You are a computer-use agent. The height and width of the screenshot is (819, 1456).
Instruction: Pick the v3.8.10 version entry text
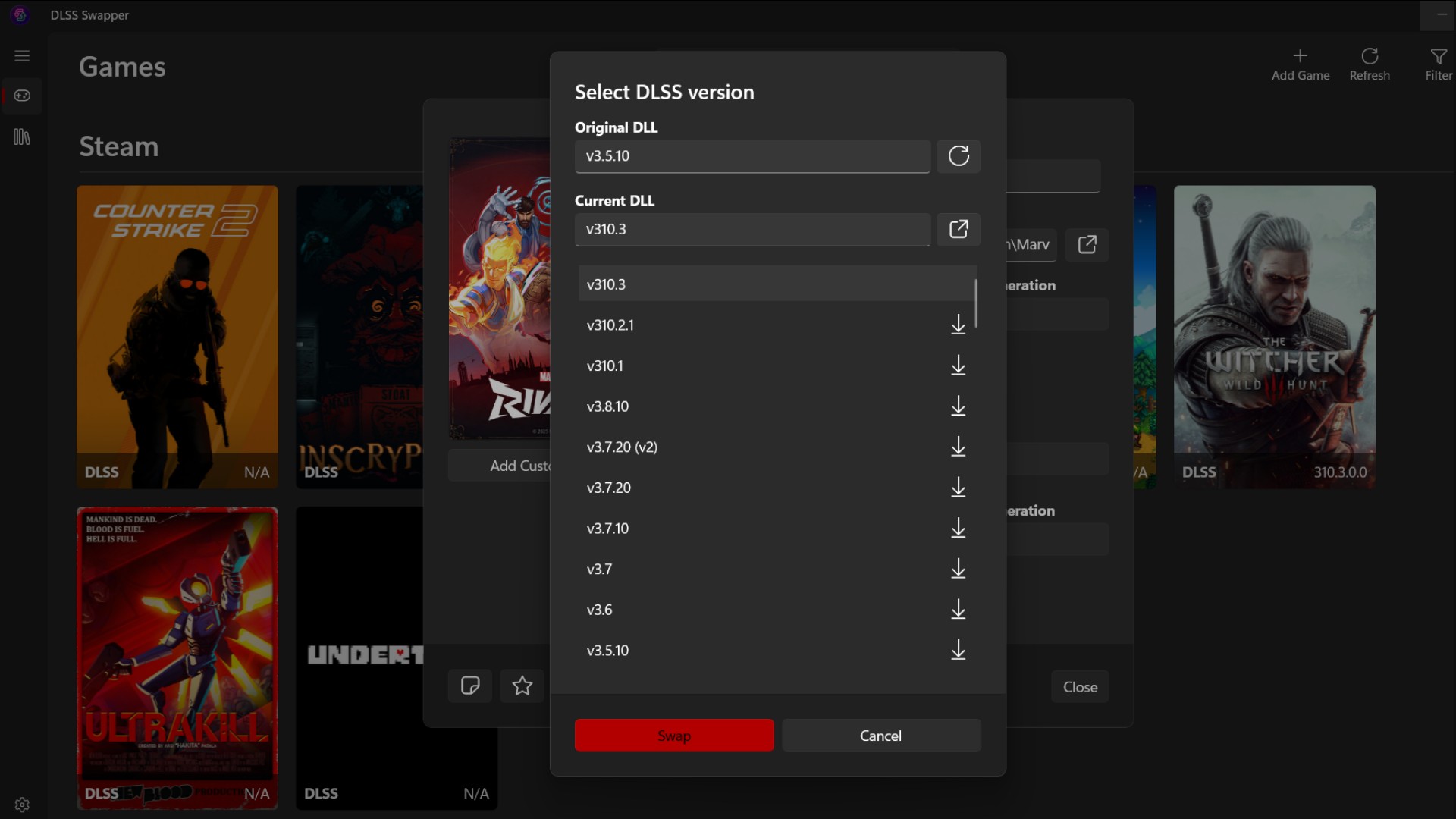point(607,406)
